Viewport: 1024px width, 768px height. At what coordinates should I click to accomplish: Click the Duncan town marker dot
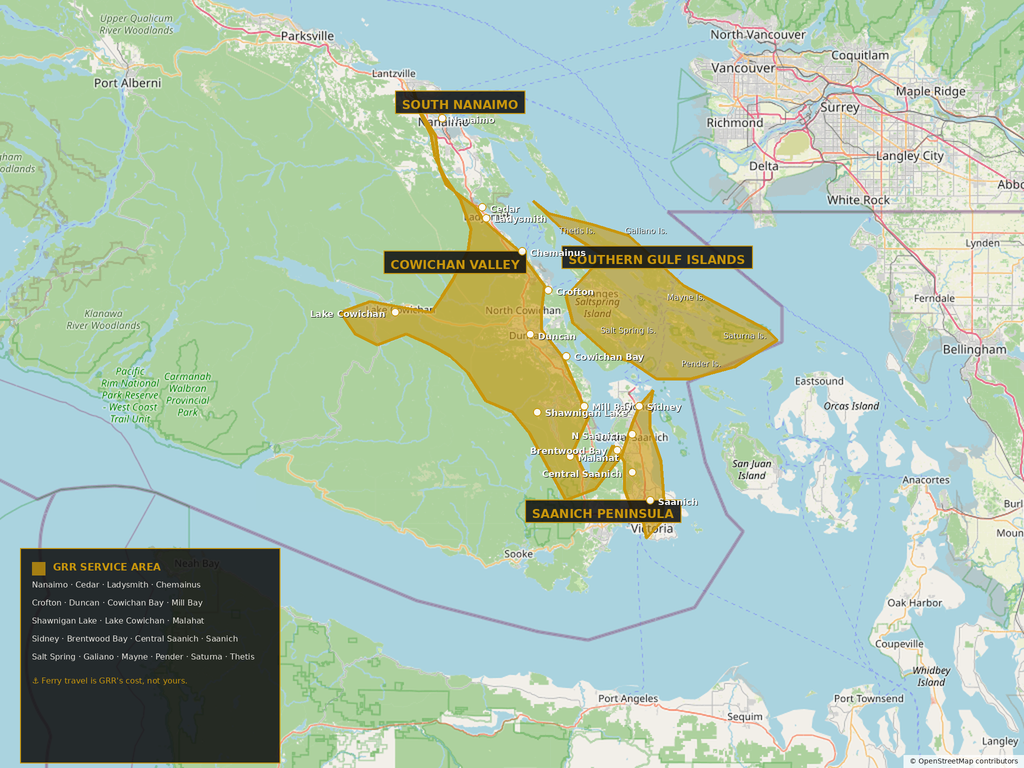coord(530,334)
